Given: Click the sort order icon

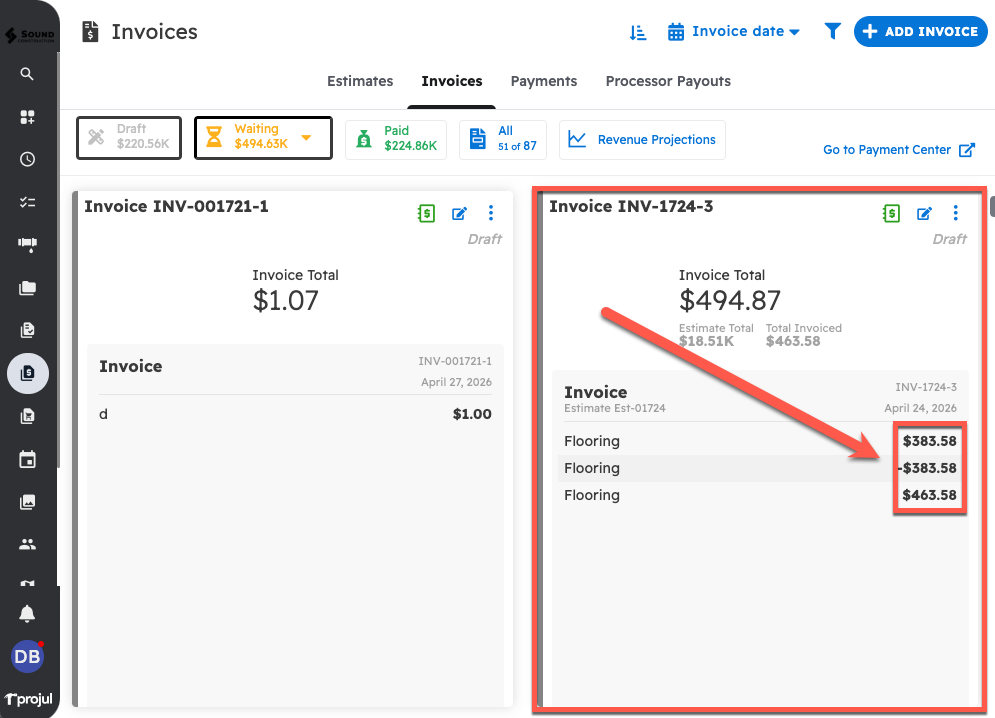Looking at the screenshot, I should [638, 32].
